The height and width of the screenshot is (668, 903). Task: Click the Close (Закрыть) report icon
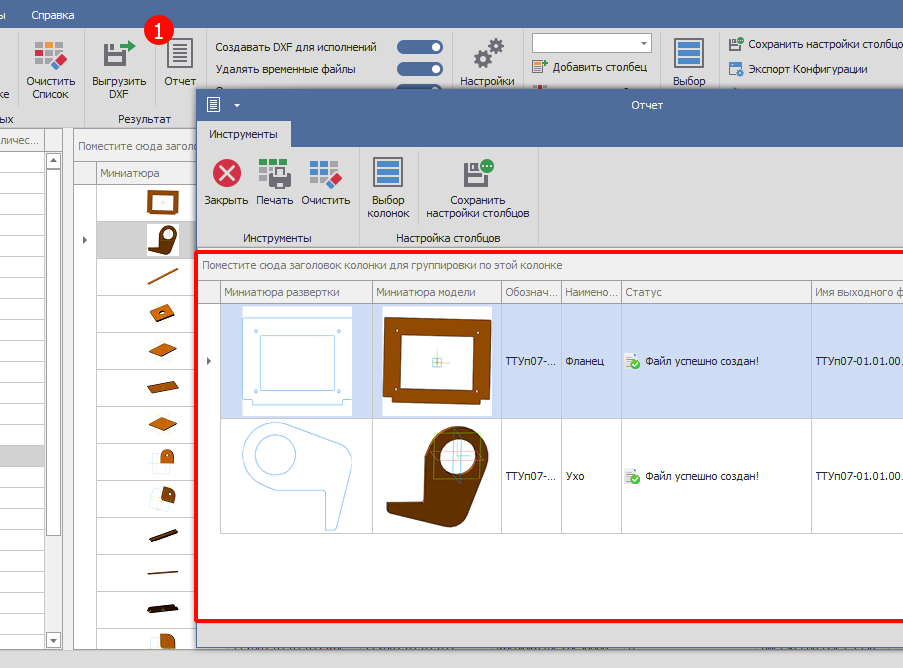(227, 175)
